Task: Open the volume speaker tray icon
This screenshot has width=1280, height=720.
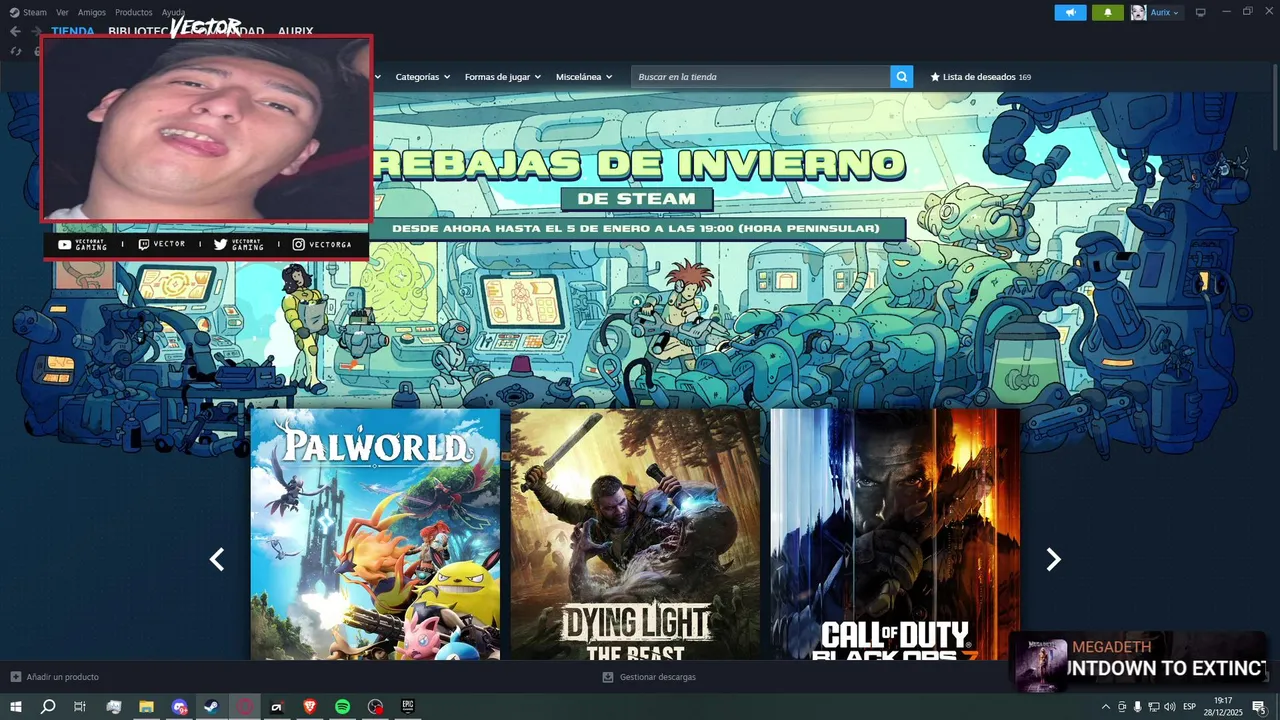Action: tap(1170, 707)
